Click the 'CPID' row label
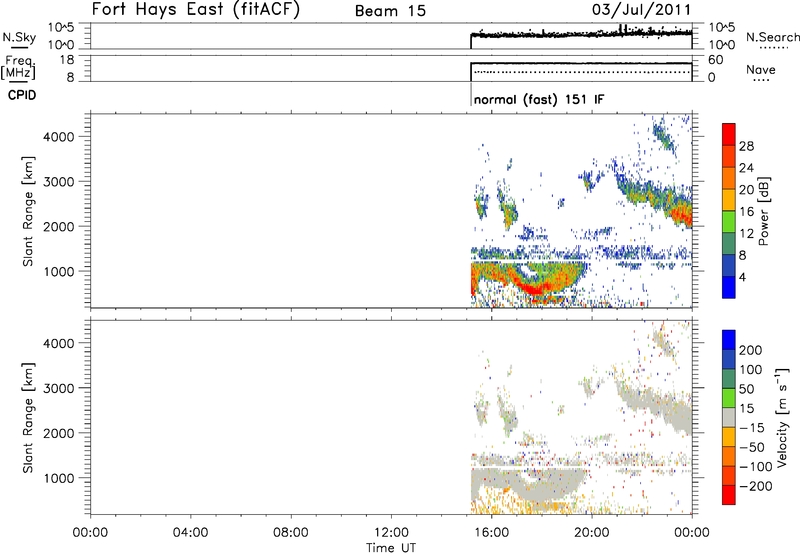This screenshot has width=800, height=554. (x=22, y=95)
